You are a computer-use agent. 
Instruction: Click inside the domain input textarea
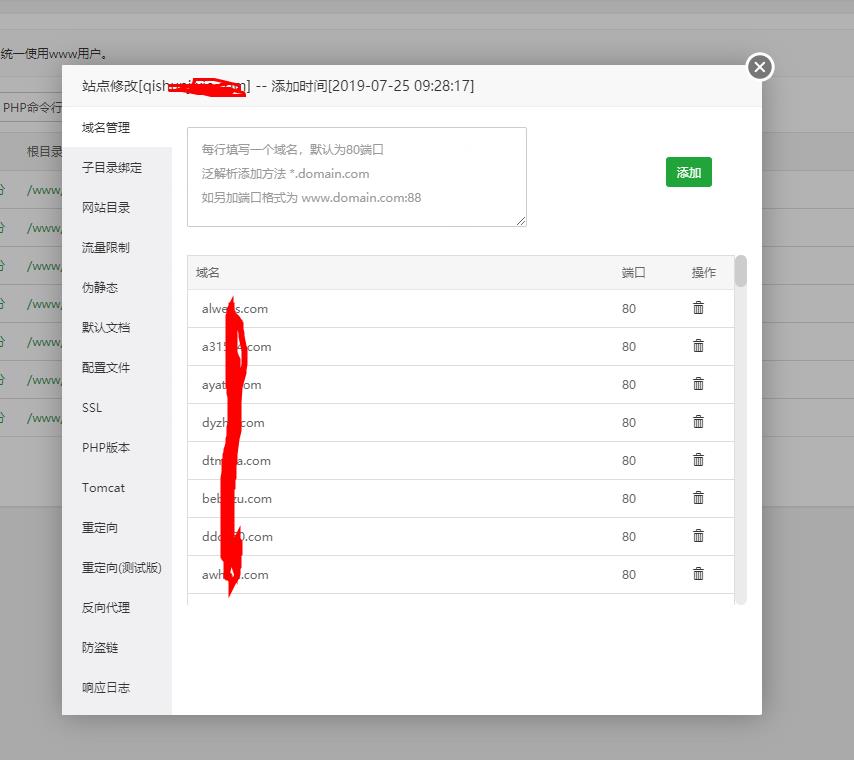tap(356, 176)
